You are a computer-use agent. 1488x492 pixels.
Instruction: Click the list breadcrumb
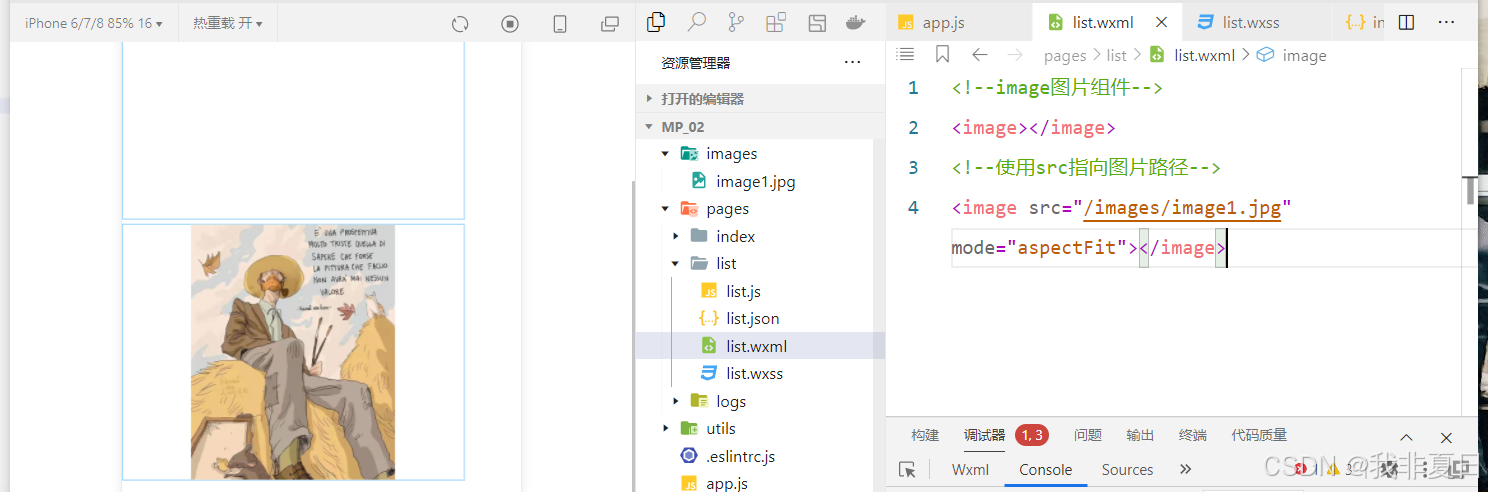[1117, 56]
